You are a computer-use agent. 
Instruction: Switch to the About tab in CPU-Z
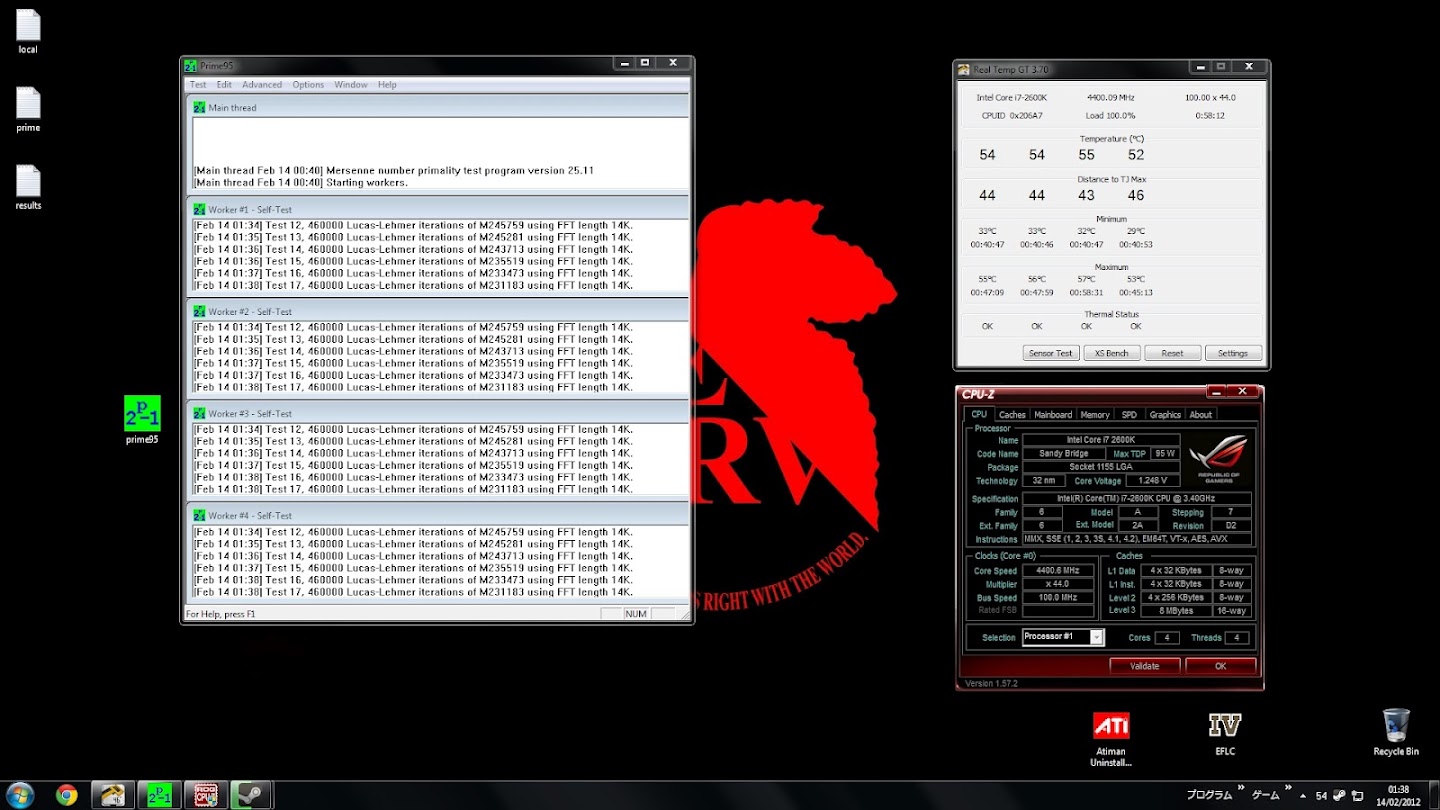[x=1201, y=415]
